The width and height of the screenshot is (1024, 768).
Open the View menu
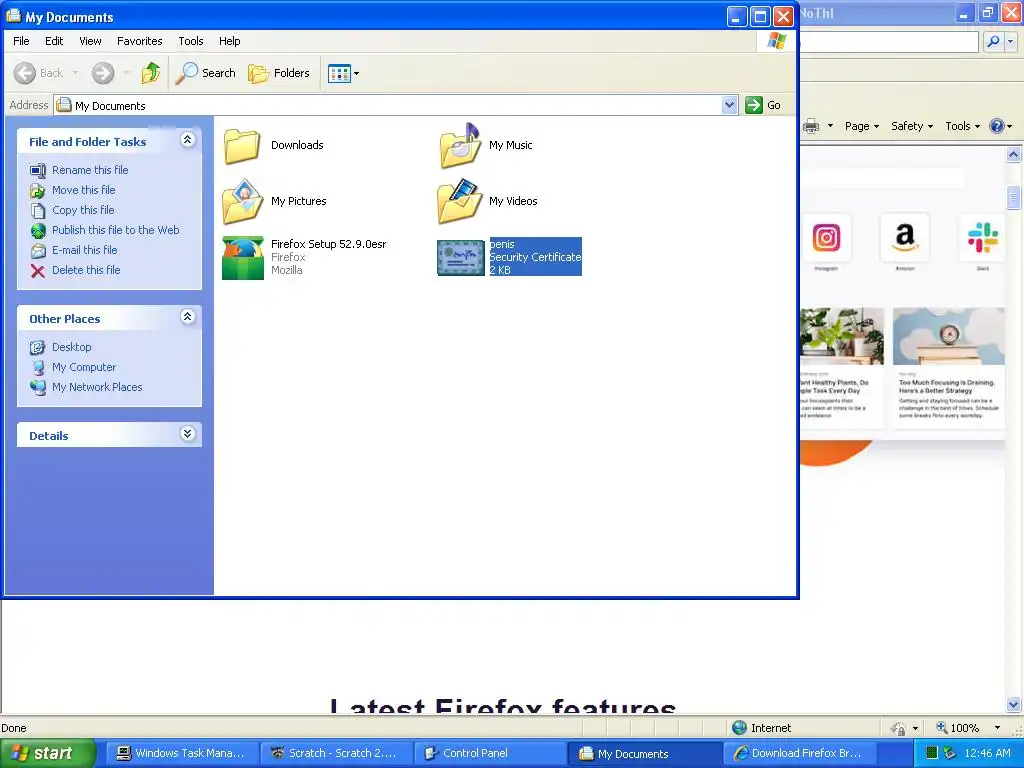tap(90, 41)
